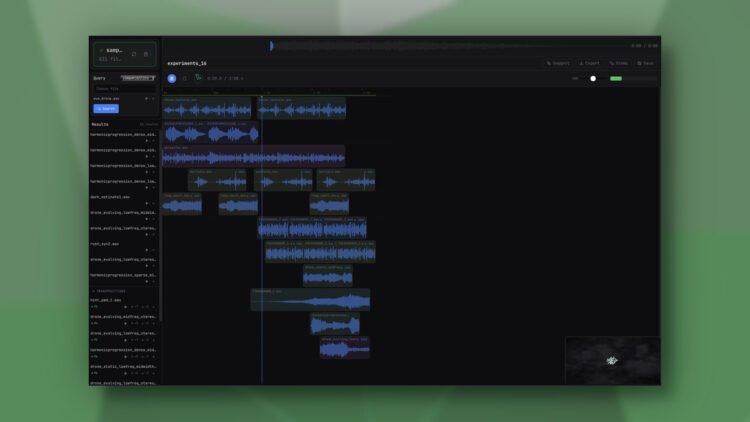750x422 pixels.
Task: Add dark_ostinato1.wav using its plus icon
Action: click(x=154, y=203)
